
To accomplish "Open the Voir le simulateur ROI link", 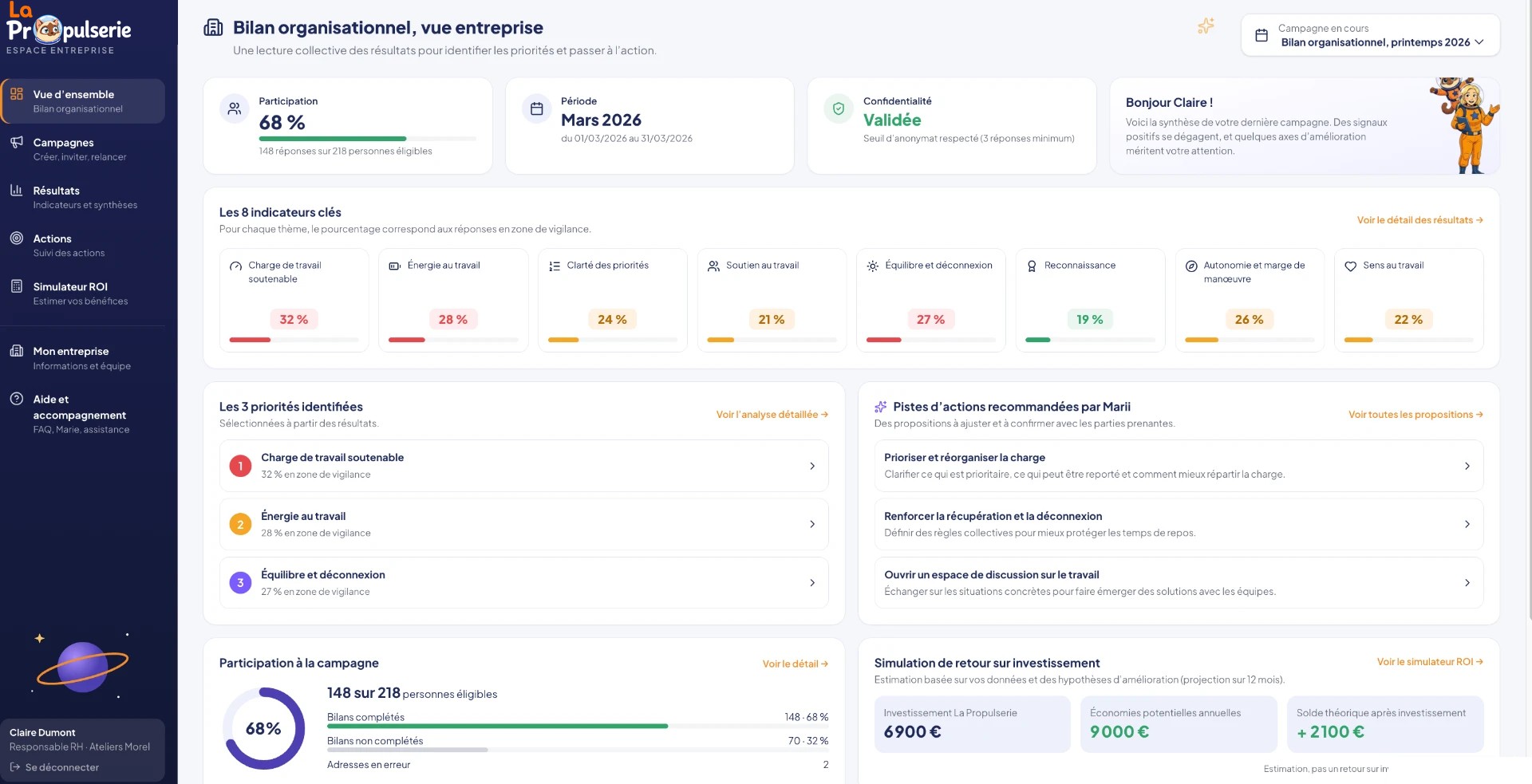I will 1430,662.
